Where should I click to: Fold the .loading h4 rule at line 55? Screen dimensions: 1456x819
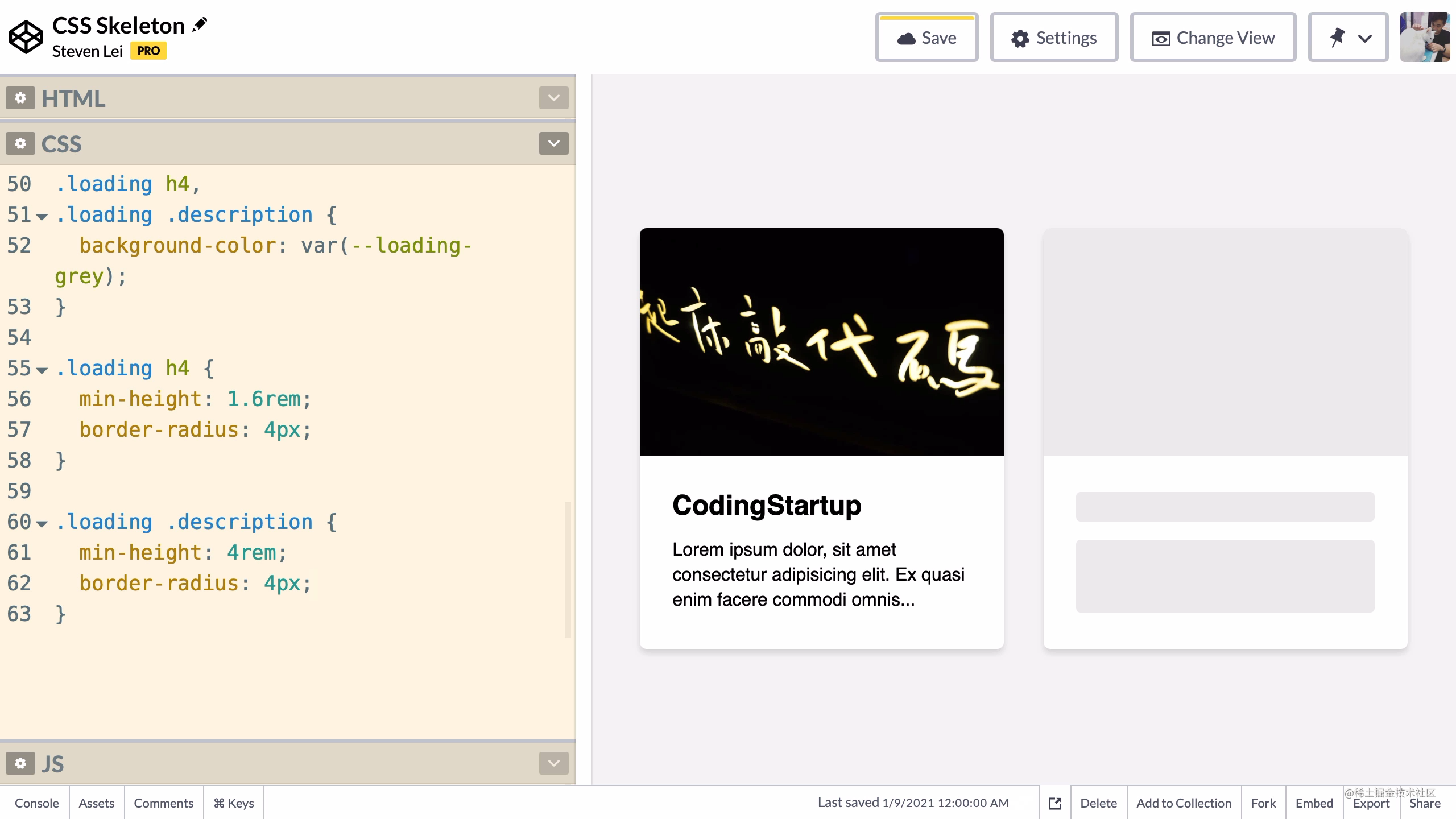point(42,370)
